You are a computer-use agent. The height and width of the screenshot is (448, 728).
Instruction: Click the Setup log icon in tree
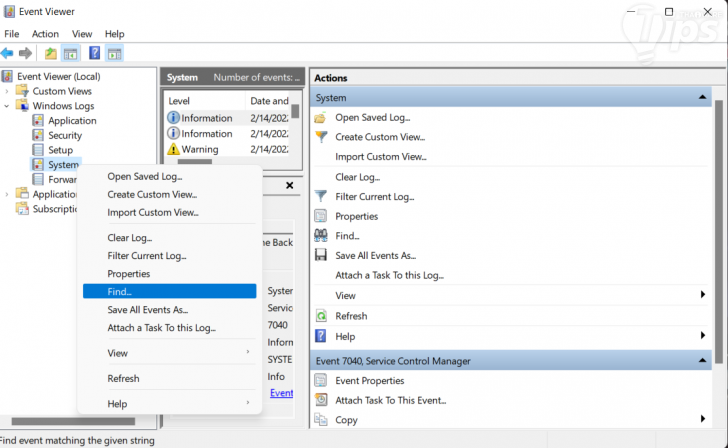(38, 150)
